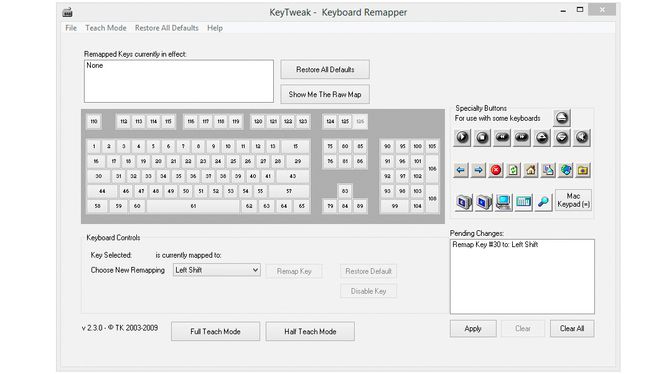The width and height of the screenshot is (664, 374).
Task: Start Half Teach Mode
Action: coord(310,331)
